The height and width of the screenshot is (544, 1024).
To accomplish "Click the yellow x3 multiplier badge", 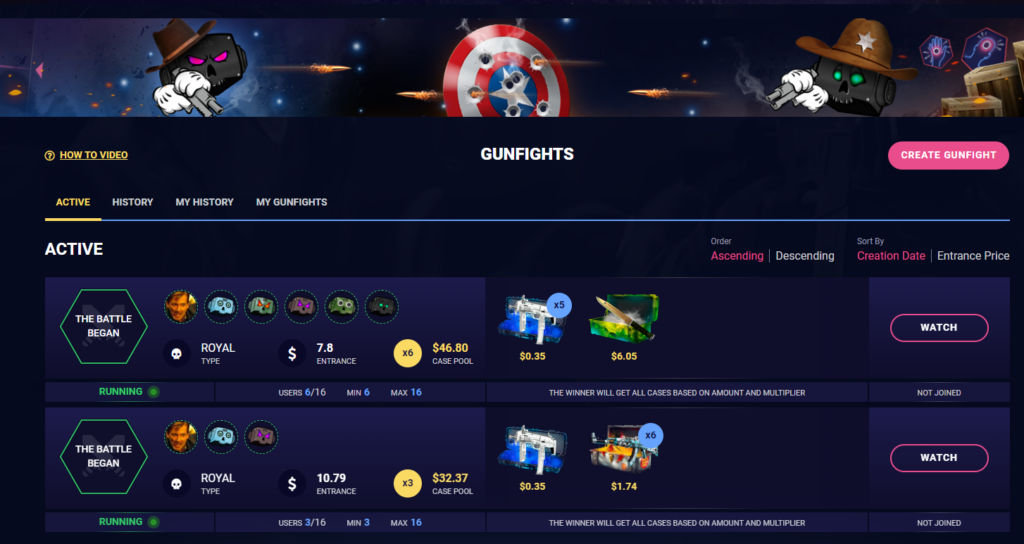I will pyautogui.click(x=408, y=484).
